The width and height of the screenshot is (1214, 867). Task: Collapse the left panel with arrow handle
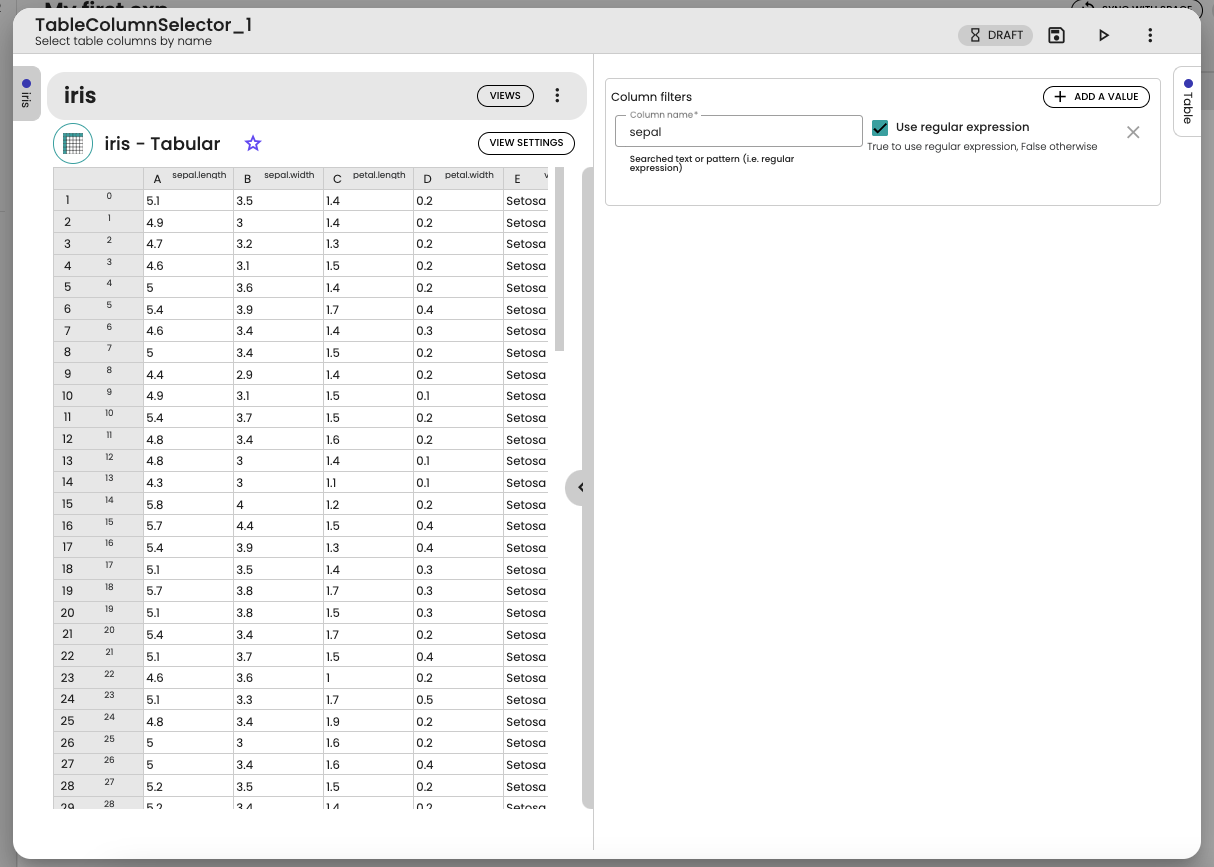point(579,488)
